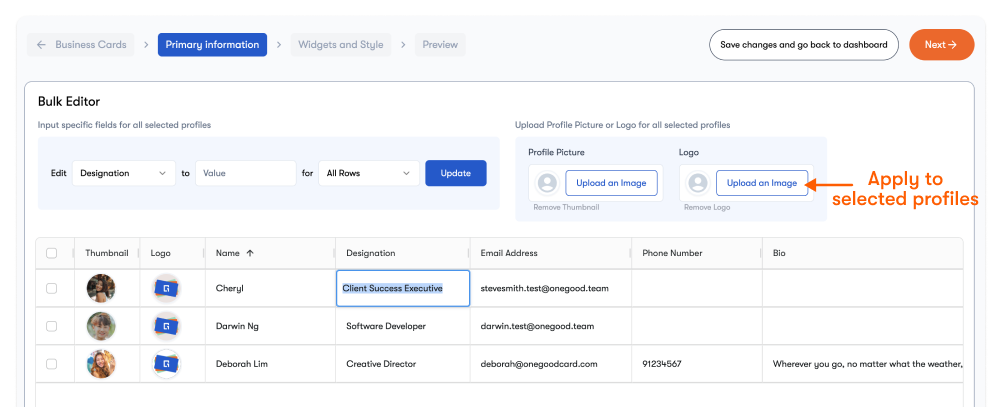This screenshot has width=1001, height=407.
Task: Expand the All Rows dropdown
Action: [x=369, y=173]
